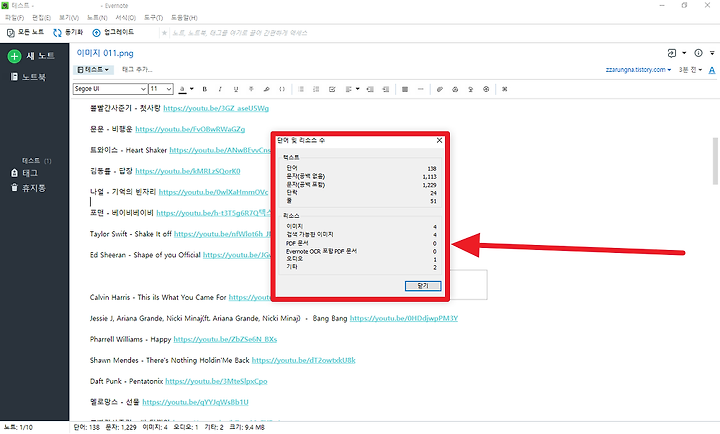The height and width of the screenshot is (434, 720).
Task: Insert a numbered list
Action: [x=316, y=89]
